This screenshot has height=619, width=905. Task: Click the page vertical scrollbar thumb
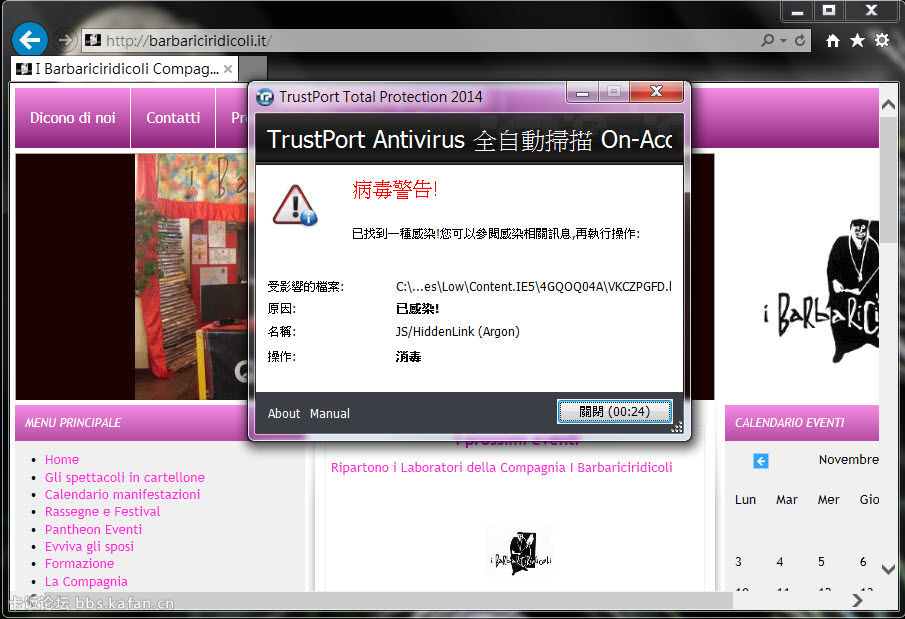click(889, 180)
